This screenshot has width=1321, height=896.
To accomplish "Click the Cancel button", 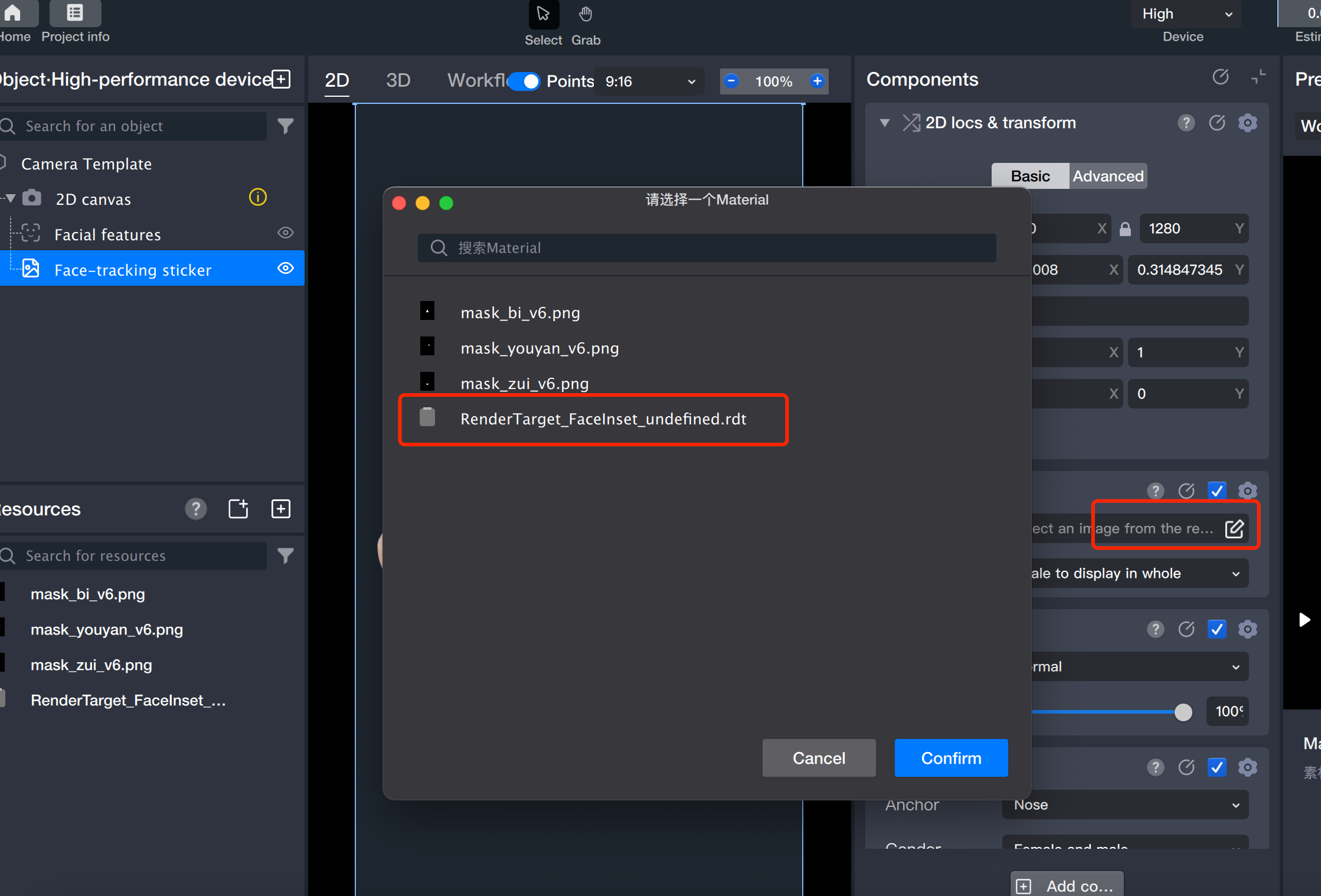I will click(x=819, y=758).
